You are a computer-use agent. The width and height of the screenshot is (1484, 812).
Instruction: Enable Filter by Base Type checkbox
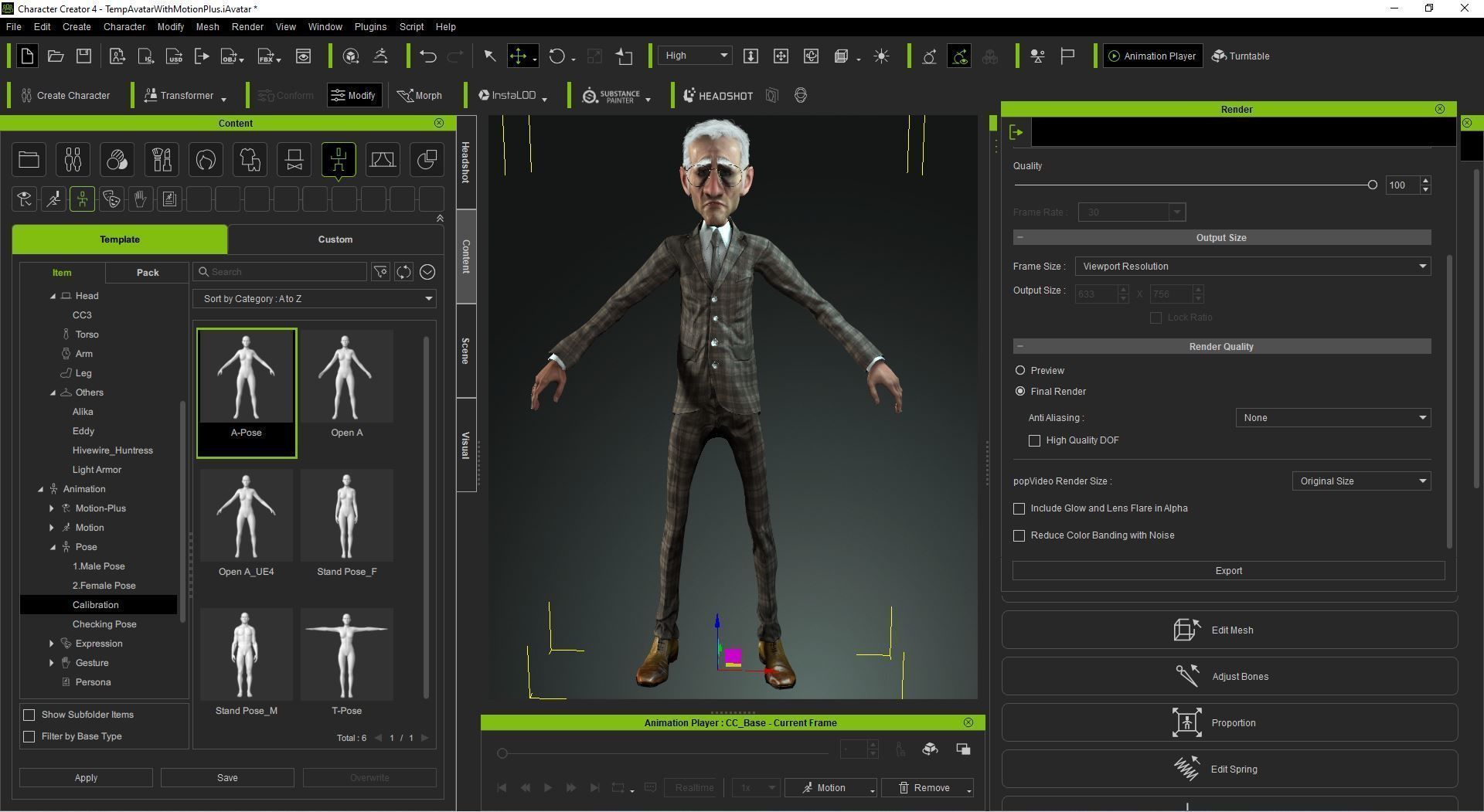click(x=29, y=736)
